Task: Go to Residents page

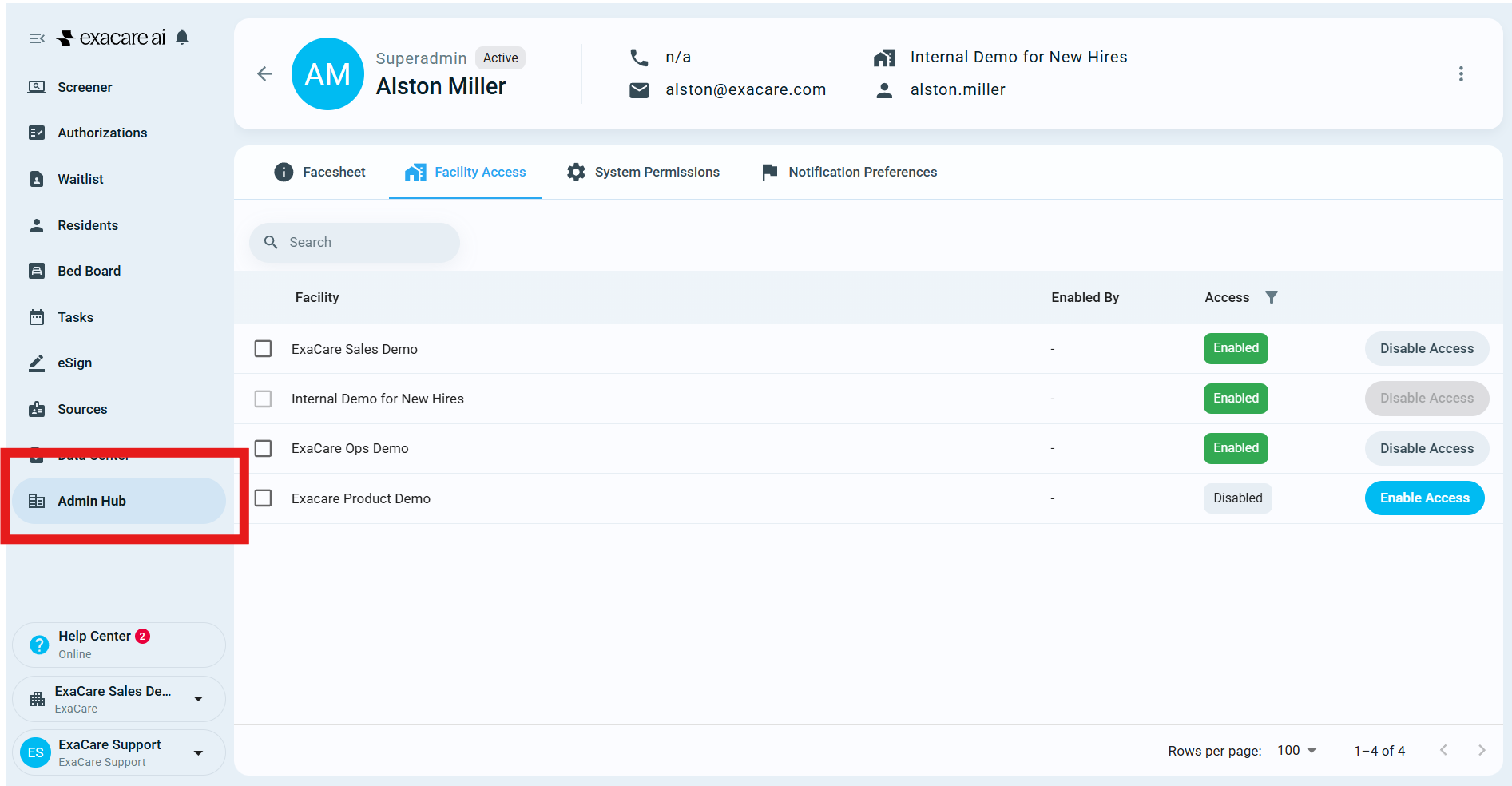Action: coord(119,225)
